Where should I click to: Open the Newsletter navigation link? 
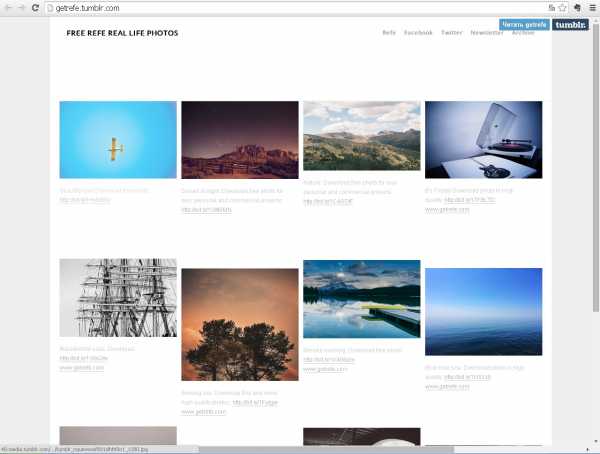(487, 33)
